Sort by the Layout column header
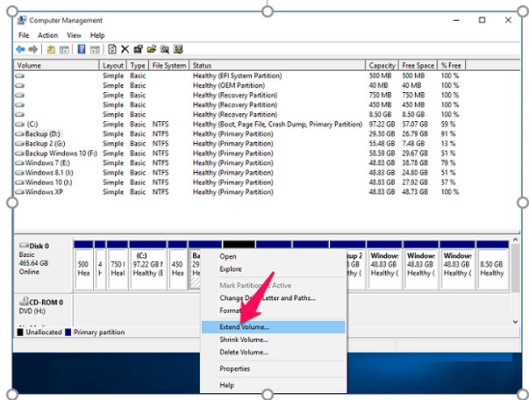 tap(113, 65)
